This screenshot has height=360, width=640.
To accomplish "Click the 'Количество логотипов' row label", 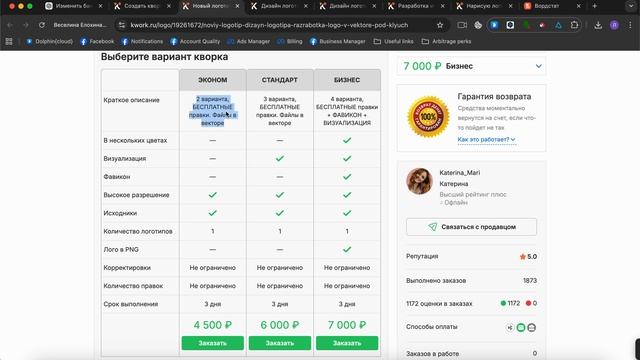I will (x=138, y=231).
